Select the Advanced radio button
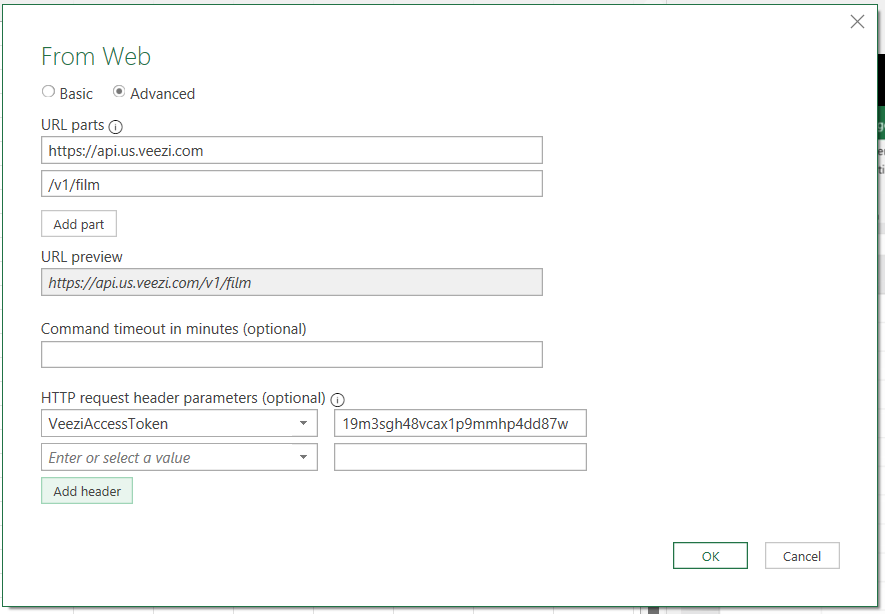 (119, 92)
